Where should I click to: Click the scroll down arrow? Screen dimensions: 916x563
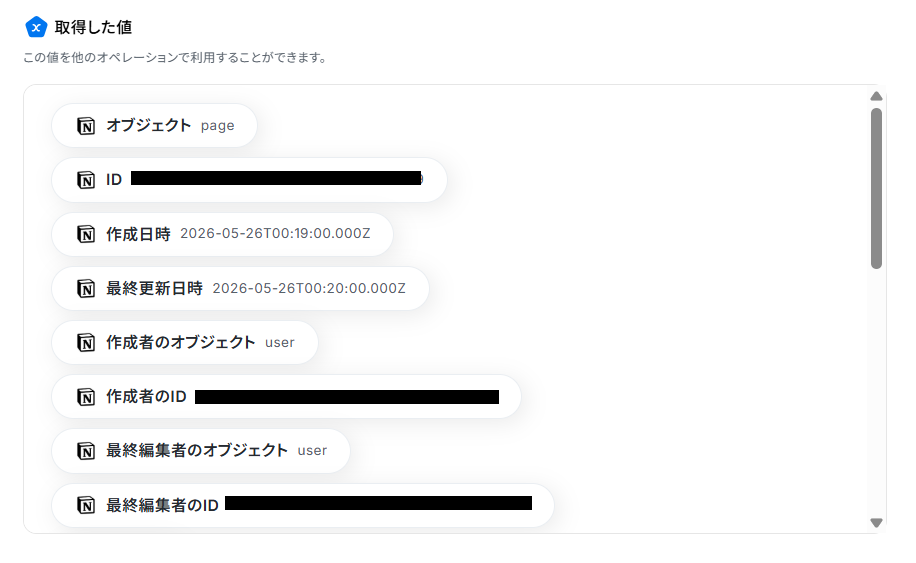pyautogui.click(x=876, y=523)
